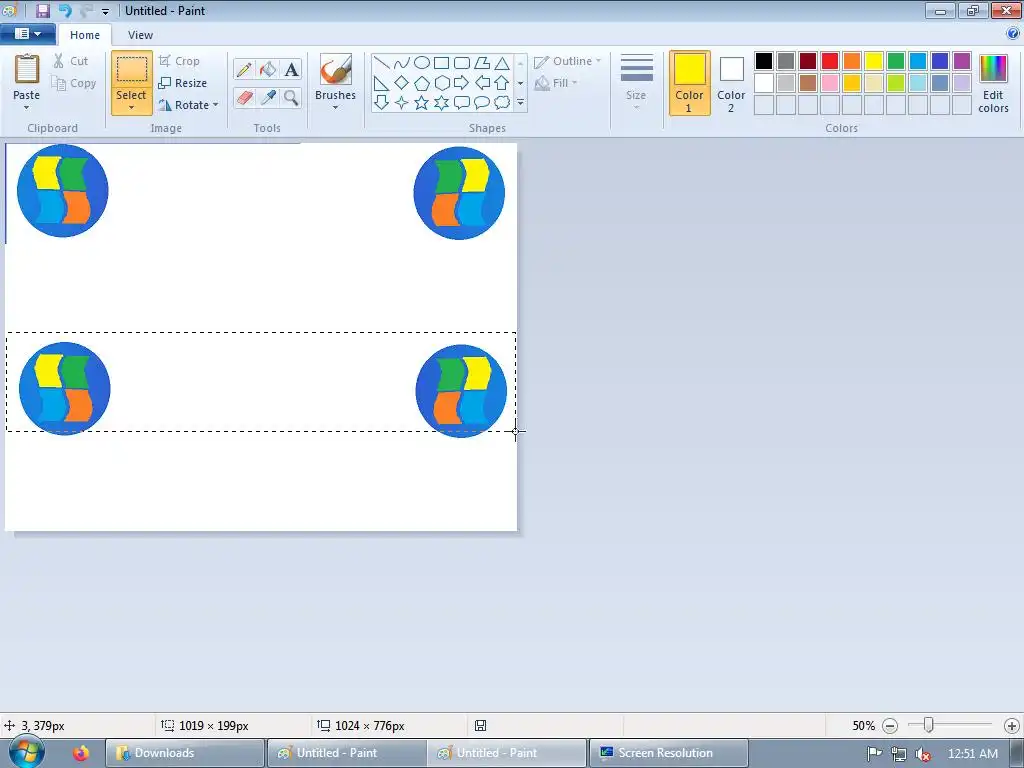1024x768 pixels.
Task: Choose the Five-point star shape
Action: point(422,103)
